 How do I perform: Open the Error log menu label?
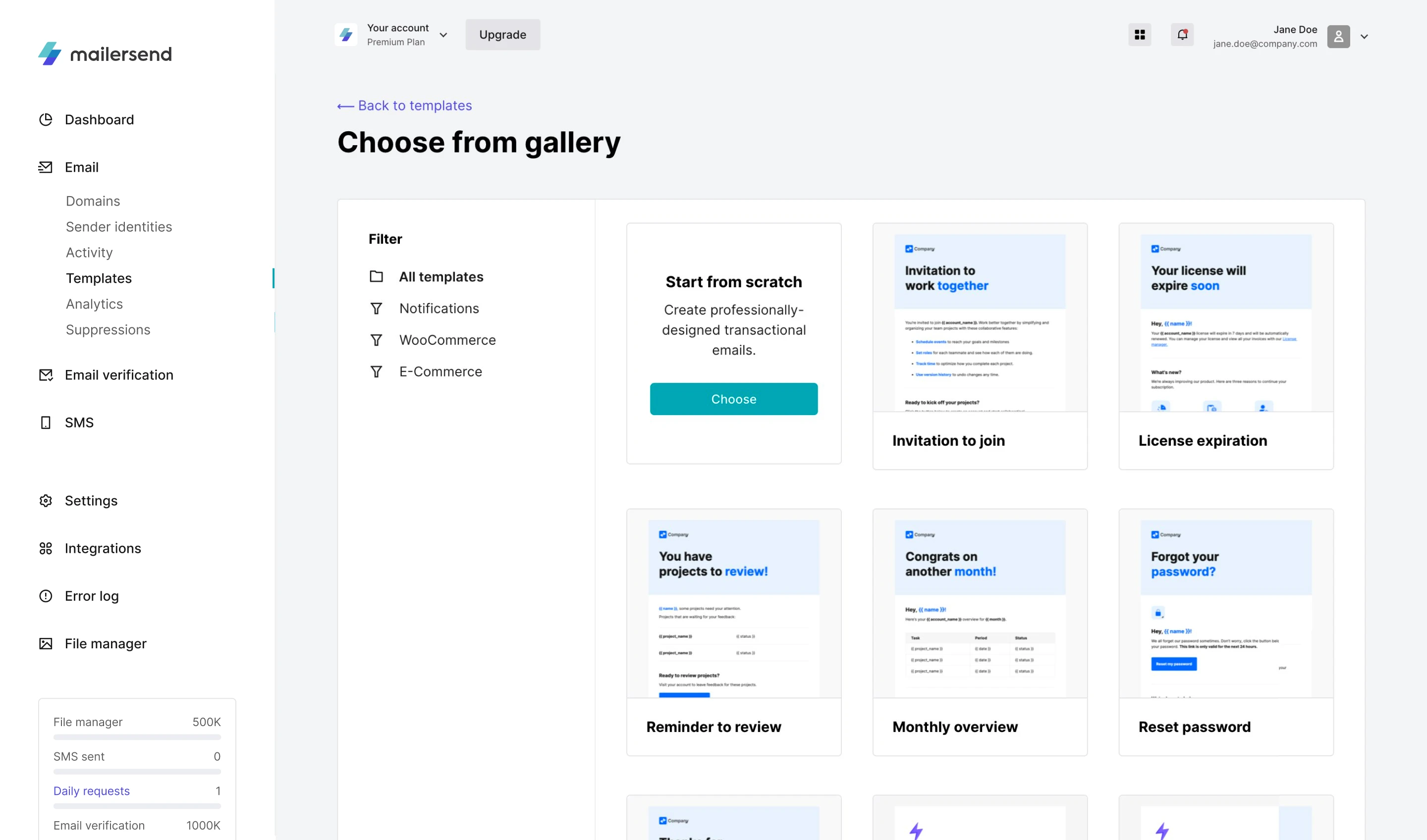tap(92, 595)
